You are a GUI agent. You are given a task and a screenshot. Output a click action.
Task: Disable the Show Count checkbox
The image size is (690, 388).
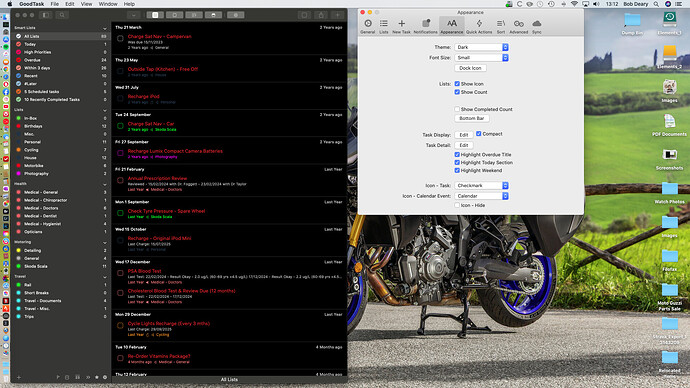click(x=457, y=92)
